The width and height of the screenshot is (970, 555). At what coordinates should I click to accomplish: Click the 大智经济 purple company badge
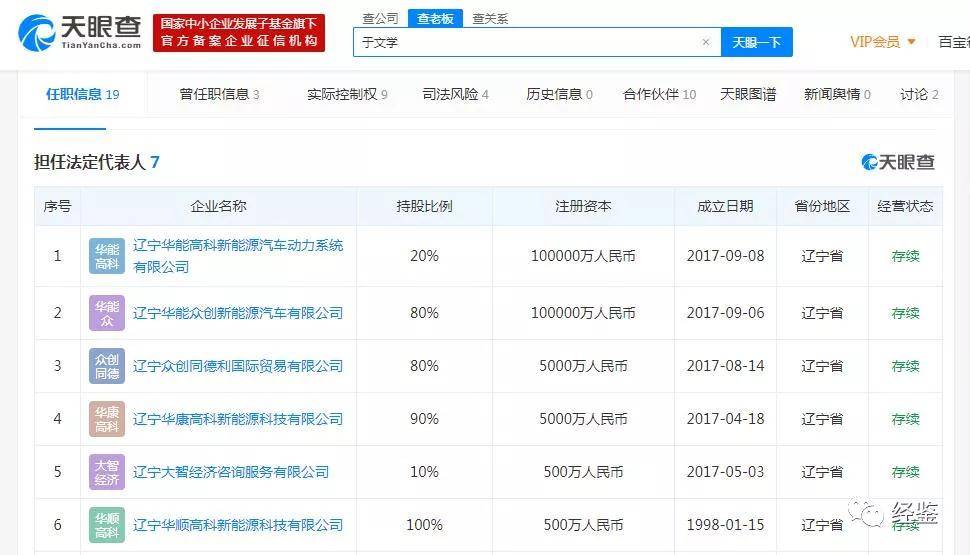107,472
